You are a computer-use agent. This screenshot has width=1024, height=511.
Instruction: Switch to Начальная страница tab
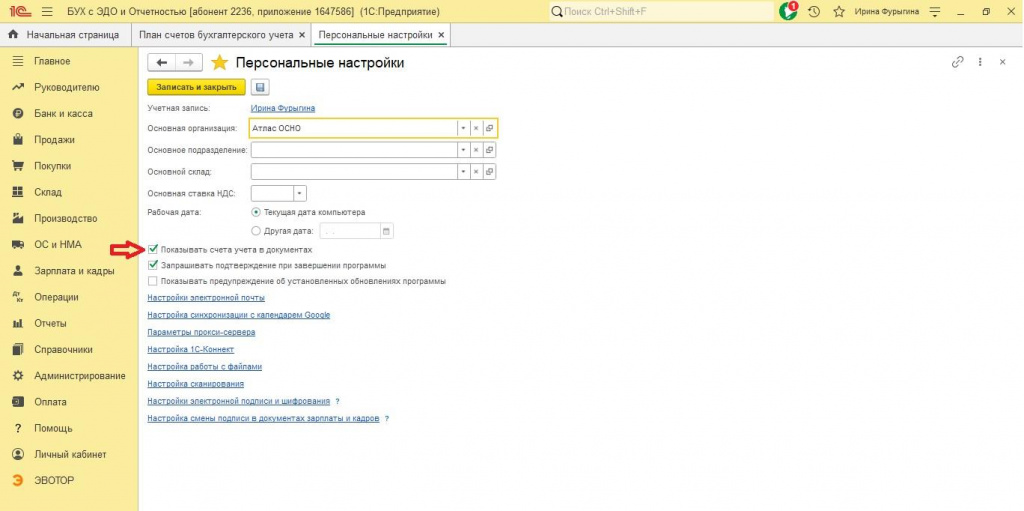(x=64, y=35)
